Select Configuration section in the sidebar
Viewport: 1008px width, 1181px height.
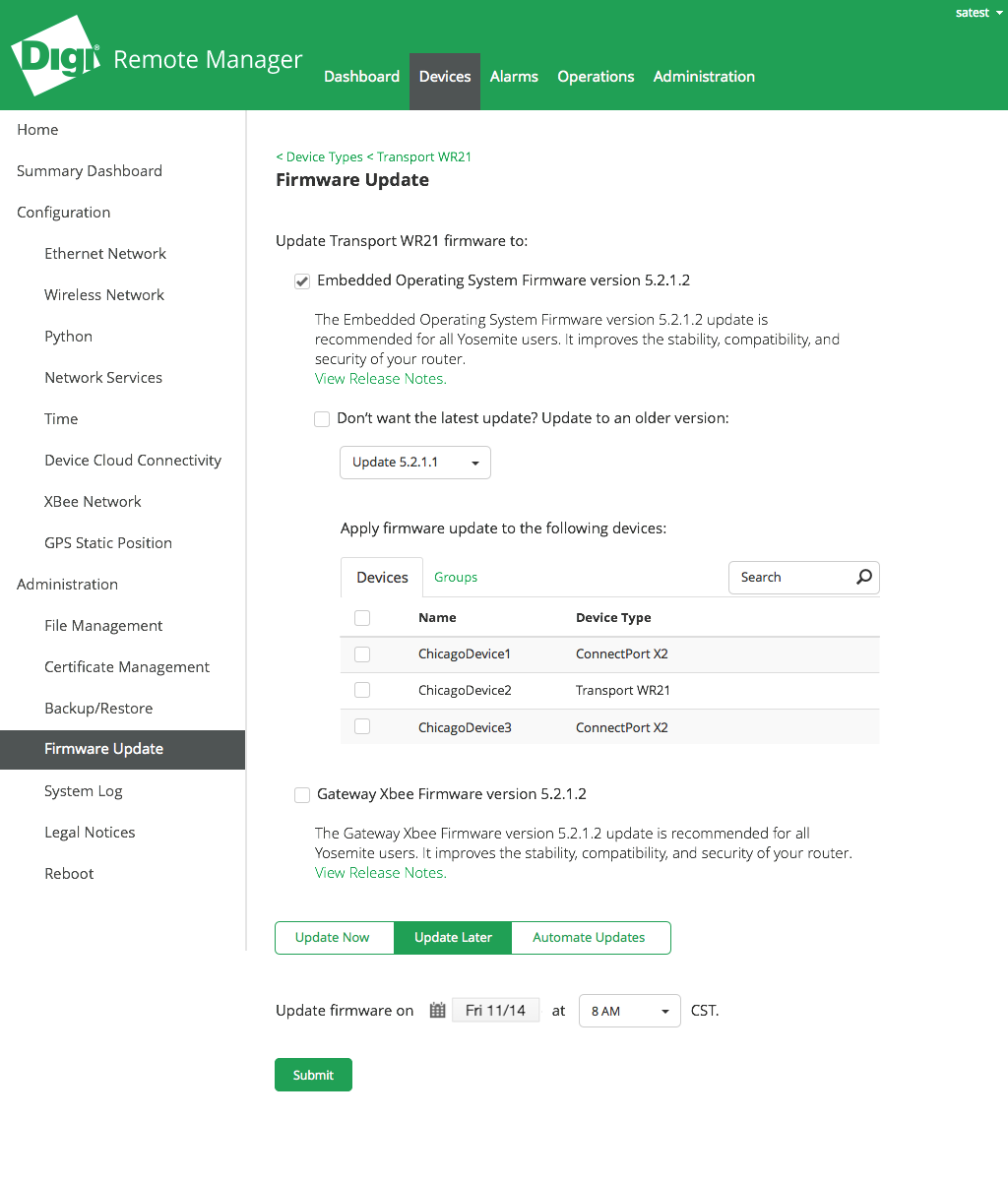pos(64,213)
